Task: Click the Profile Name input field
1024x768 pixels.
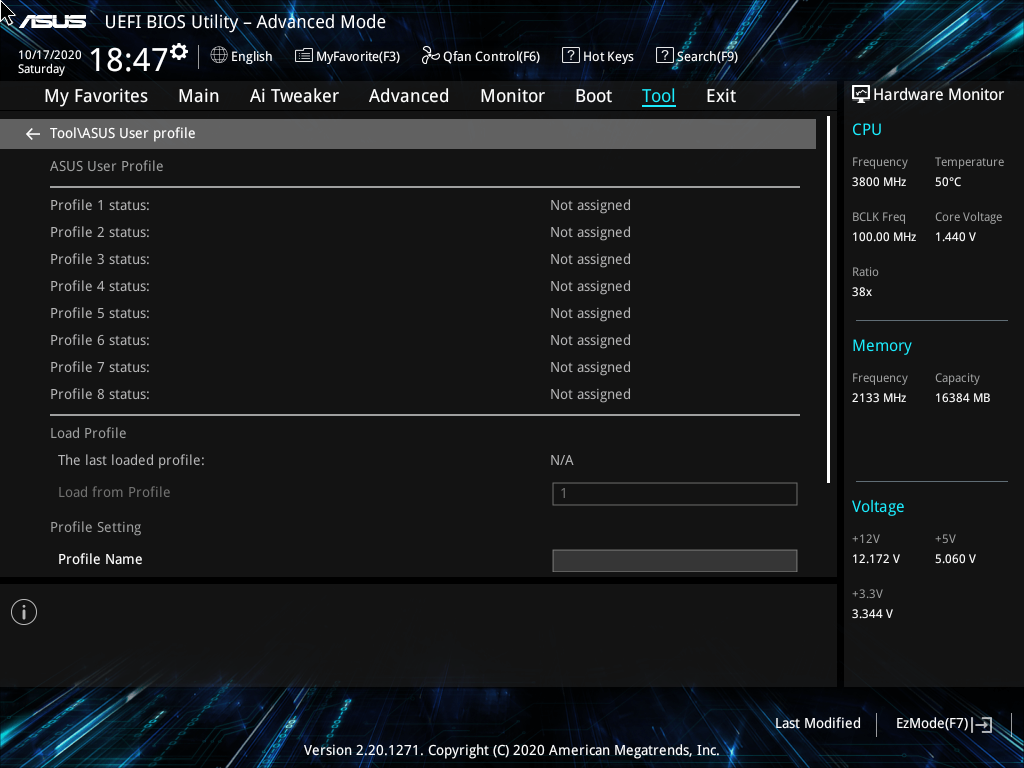Action: click(675, 560)
